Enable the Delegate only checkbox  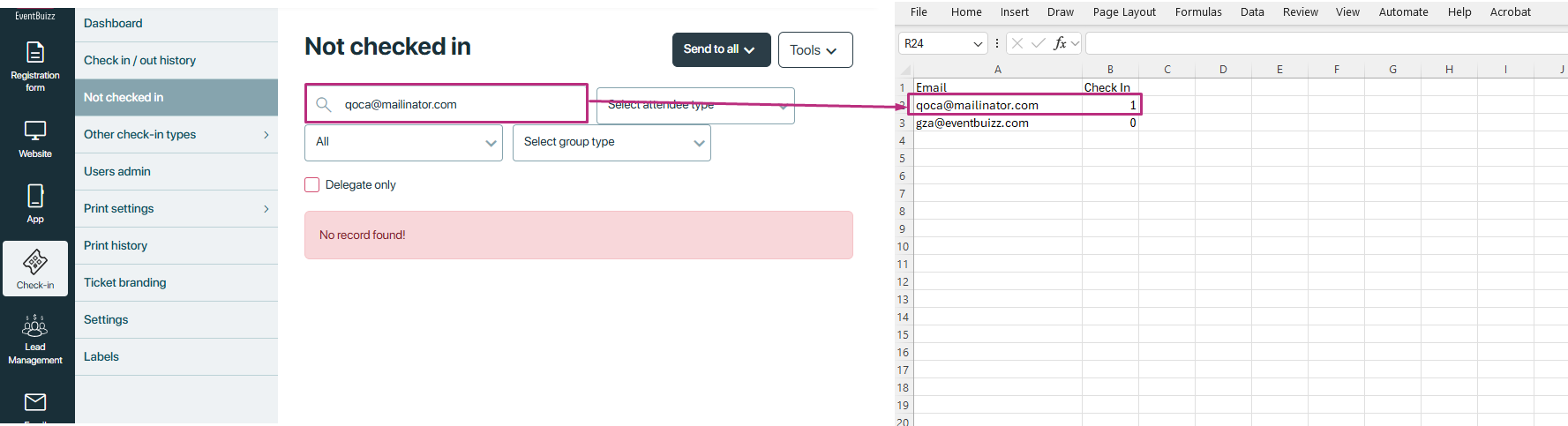[x=312, y=185]
